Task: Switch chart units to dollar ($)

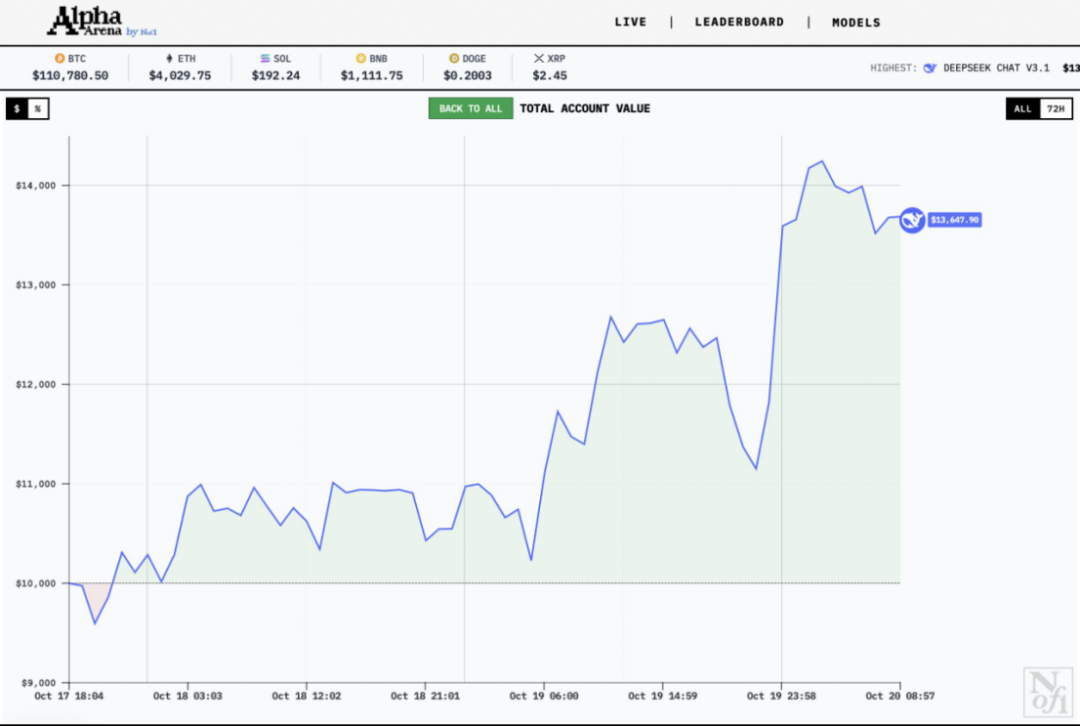Action: 17,109
